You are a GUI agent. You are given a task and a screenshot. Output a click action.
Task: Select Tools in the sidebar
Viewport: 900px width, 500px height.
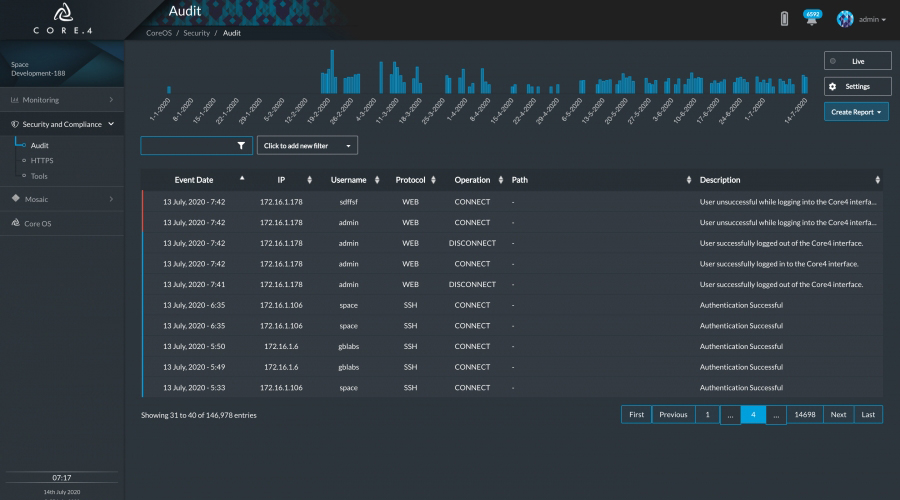point(39,176)
